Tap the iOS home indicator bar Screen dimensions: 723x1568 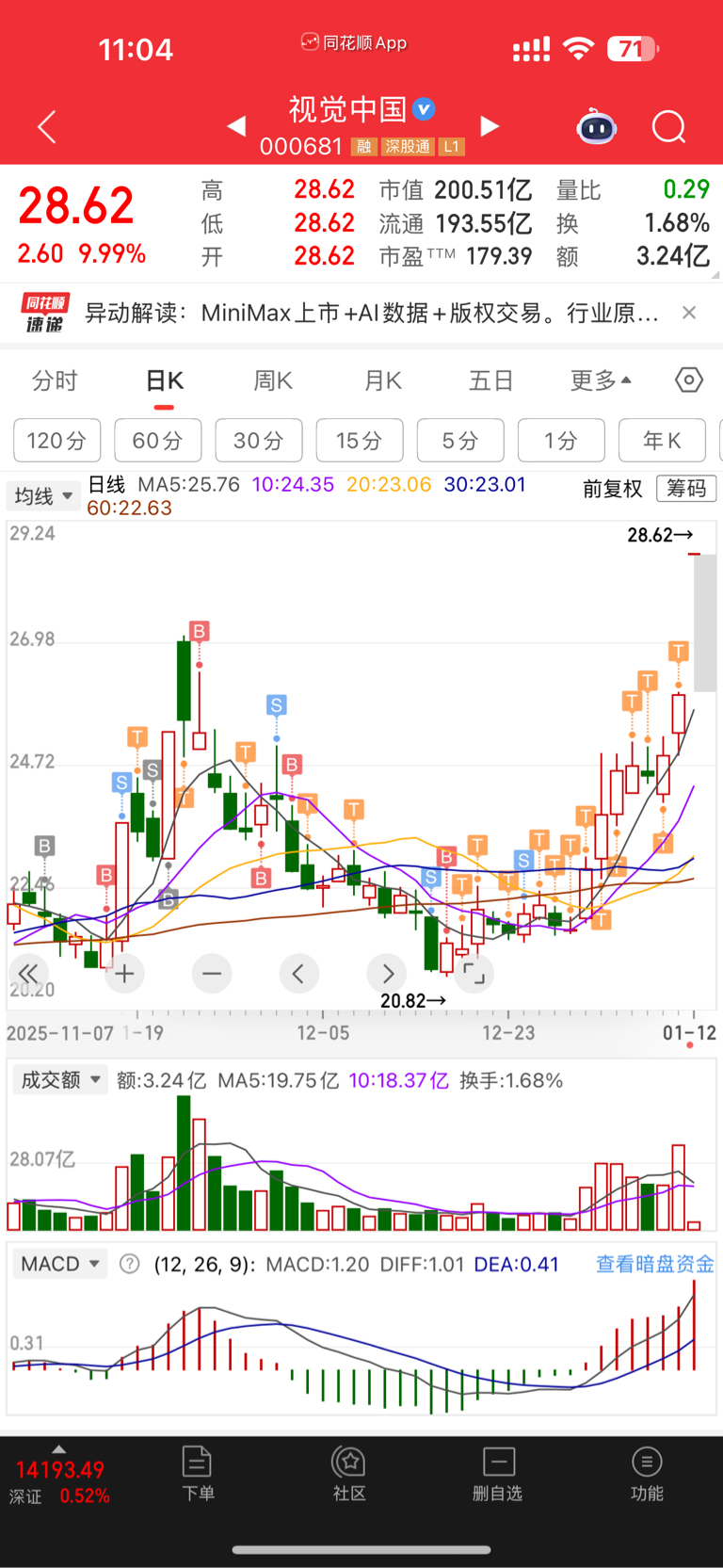point(361,1549)
